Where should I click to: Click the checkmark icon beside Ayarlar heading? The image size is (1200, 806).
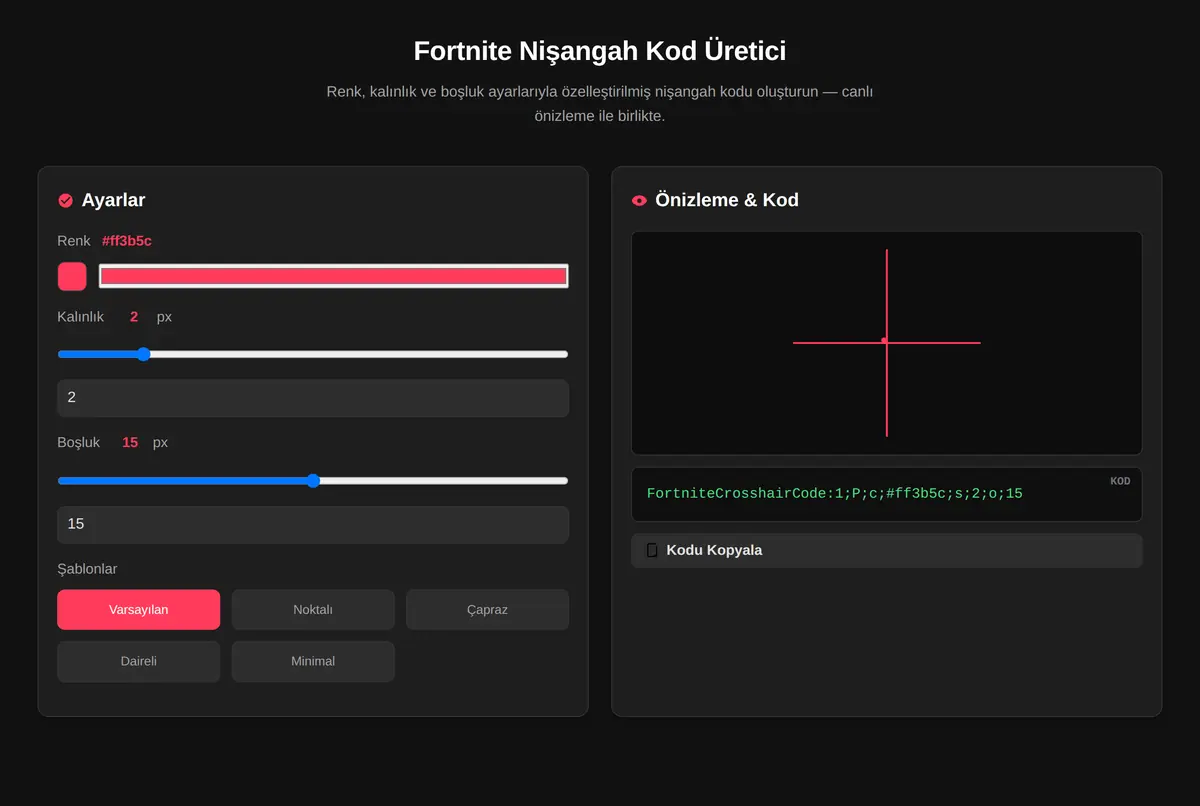click(66, 200)
